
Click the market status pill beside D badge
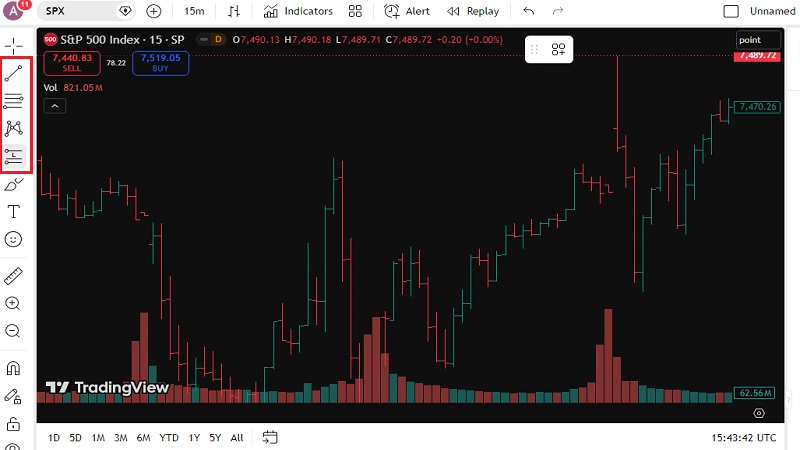(204, 39)
